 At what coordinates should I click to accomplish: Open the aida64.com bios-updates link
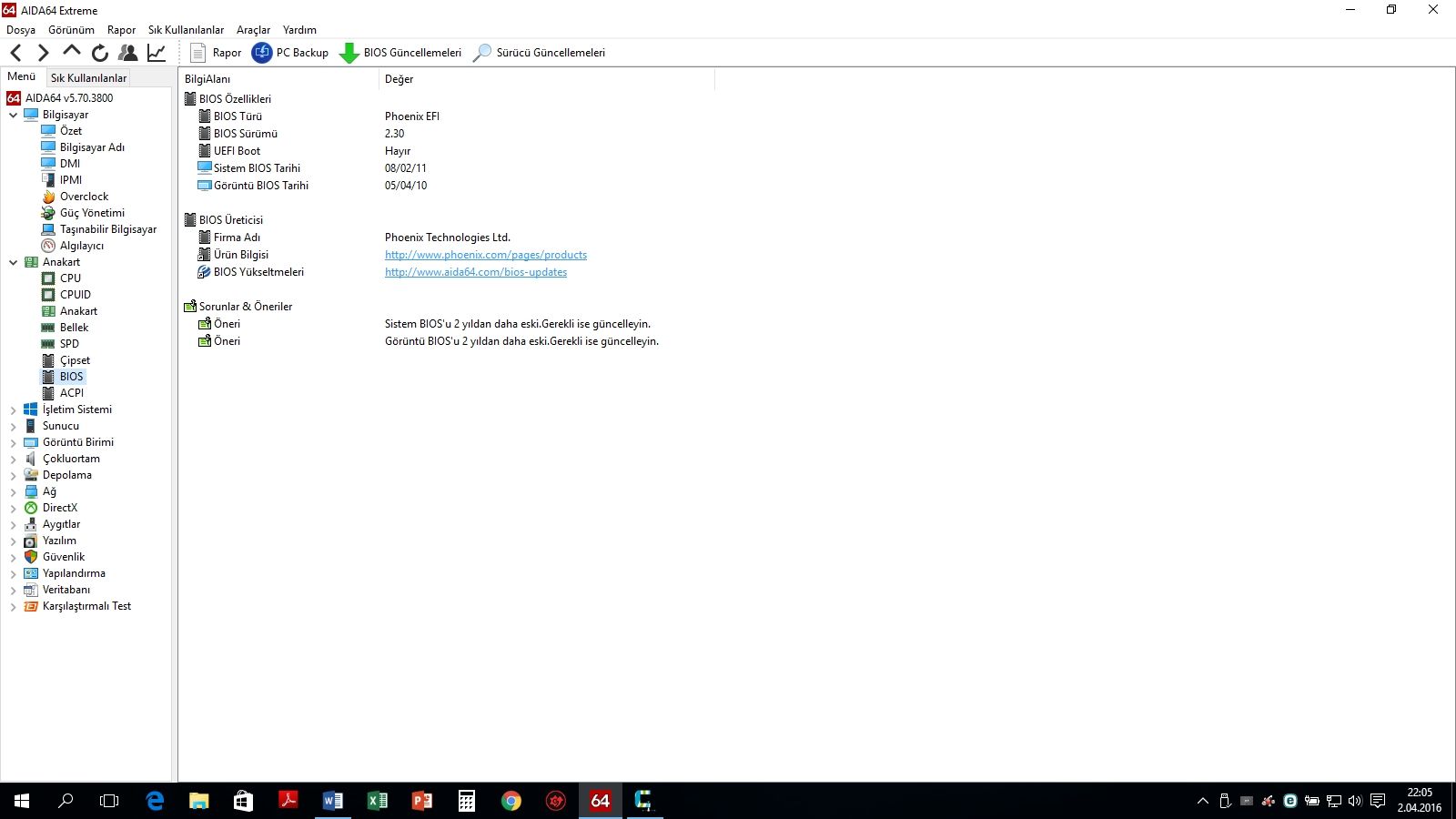pyautogui.click(x=476, y=272)
